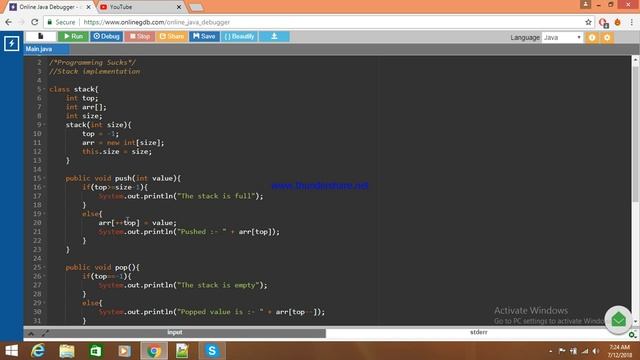Screen dimensions: 640x360
Task: Switch to the Main.java file tab
Action: coord(46,49)
